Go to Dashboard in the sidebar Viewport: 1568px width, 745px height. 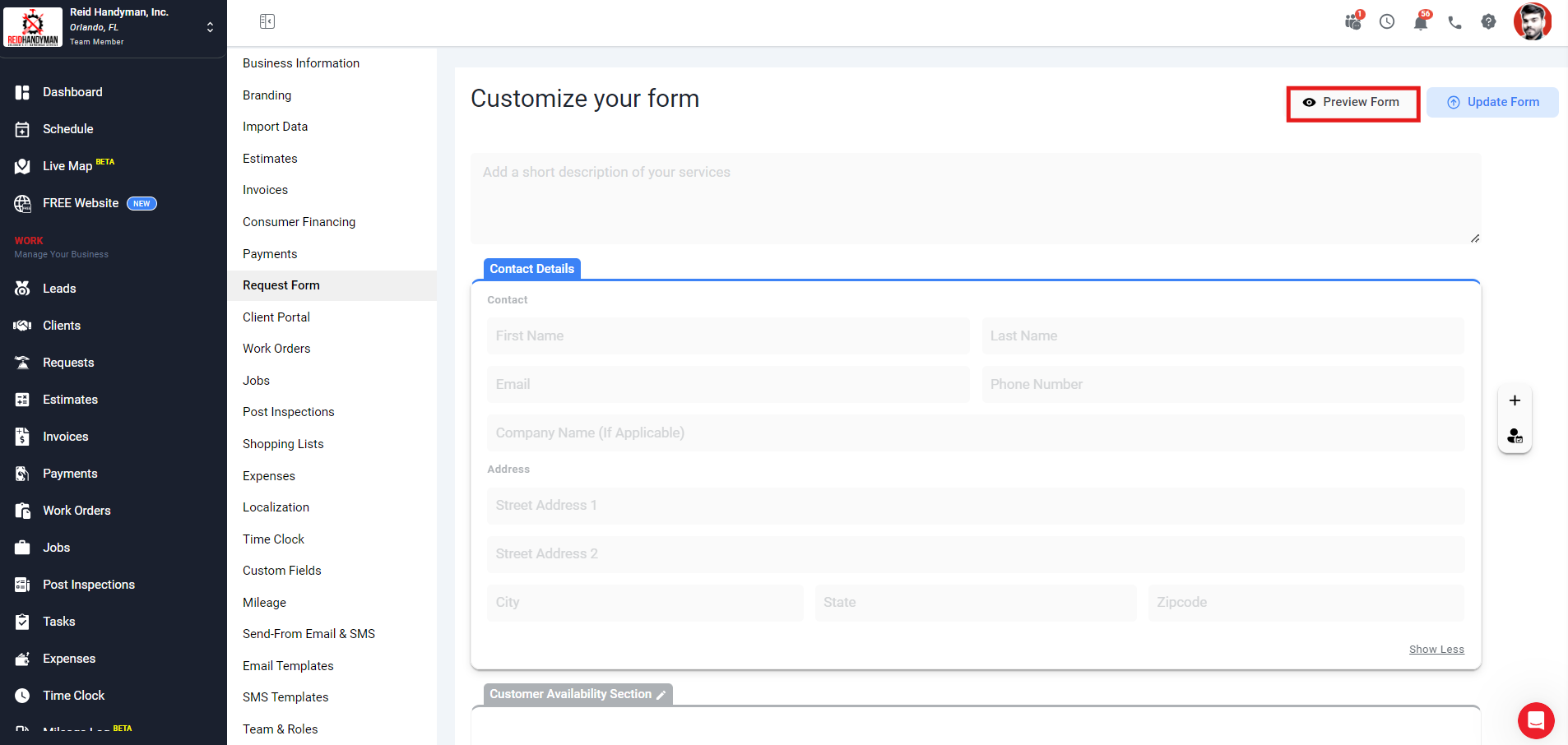point(72,92)
